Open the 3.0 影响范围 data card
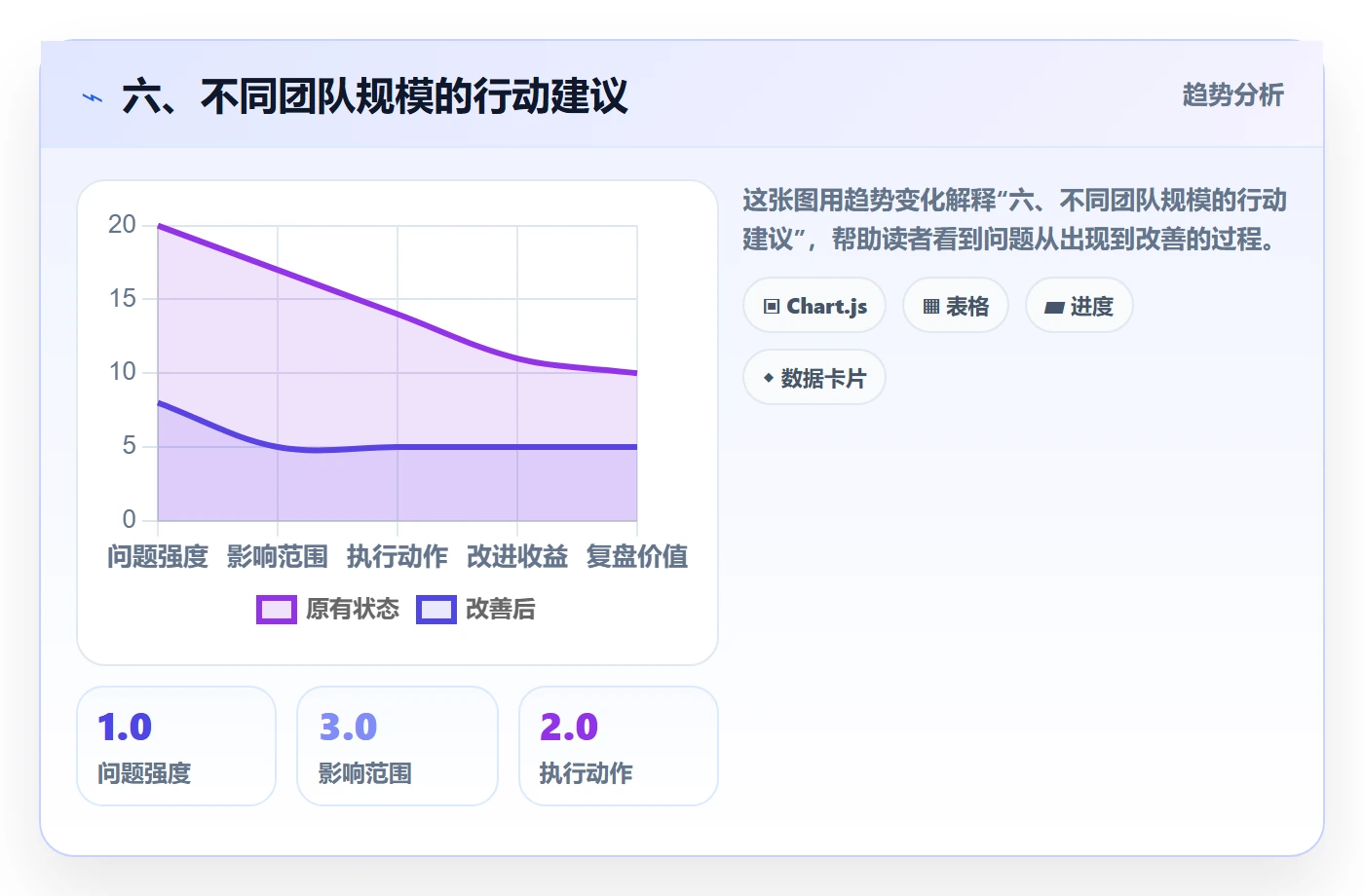Image resolution: width=1364 pixels, height=896 pixels. [398, 746]
